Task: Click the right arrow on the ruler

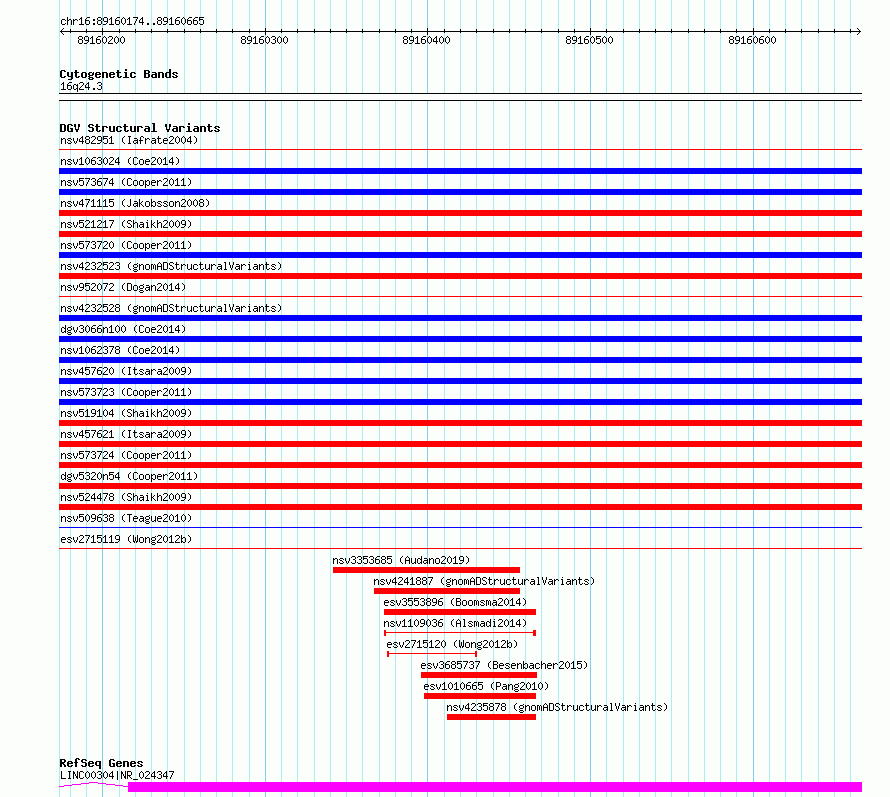Action: [x=858, y=32]
